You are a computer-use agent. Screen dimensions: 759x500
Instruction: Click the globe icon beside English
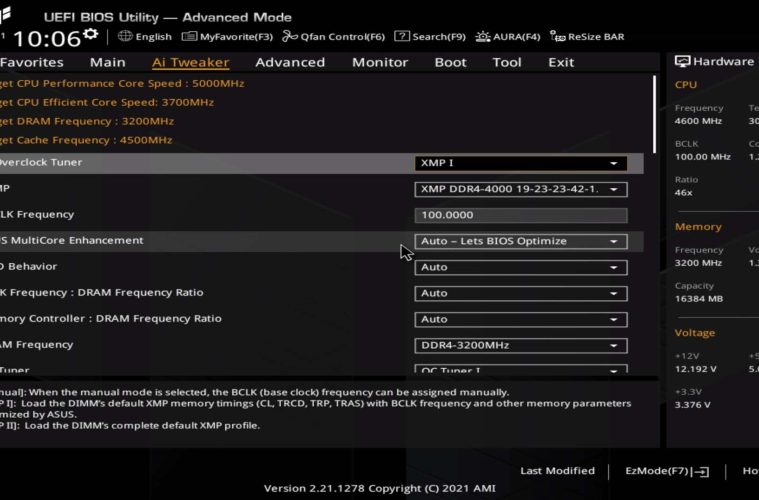(125, 36)
